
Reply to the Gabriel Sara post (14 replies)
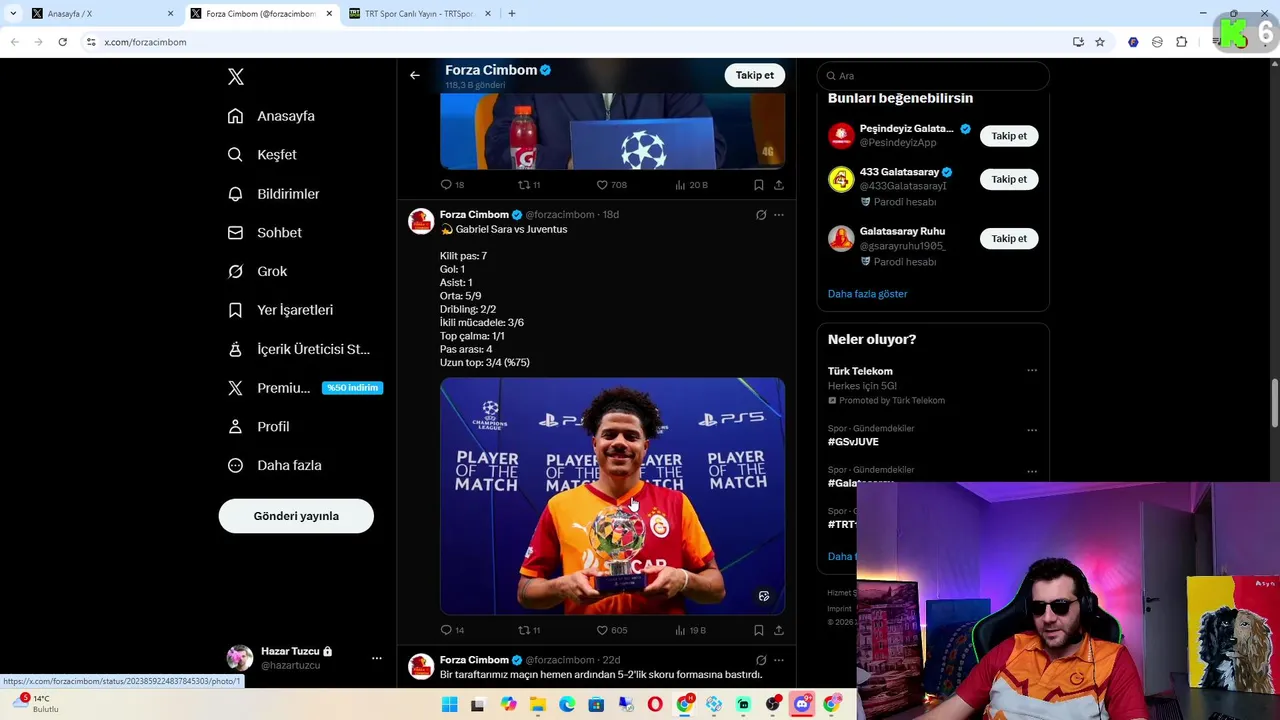pos(452,630)
